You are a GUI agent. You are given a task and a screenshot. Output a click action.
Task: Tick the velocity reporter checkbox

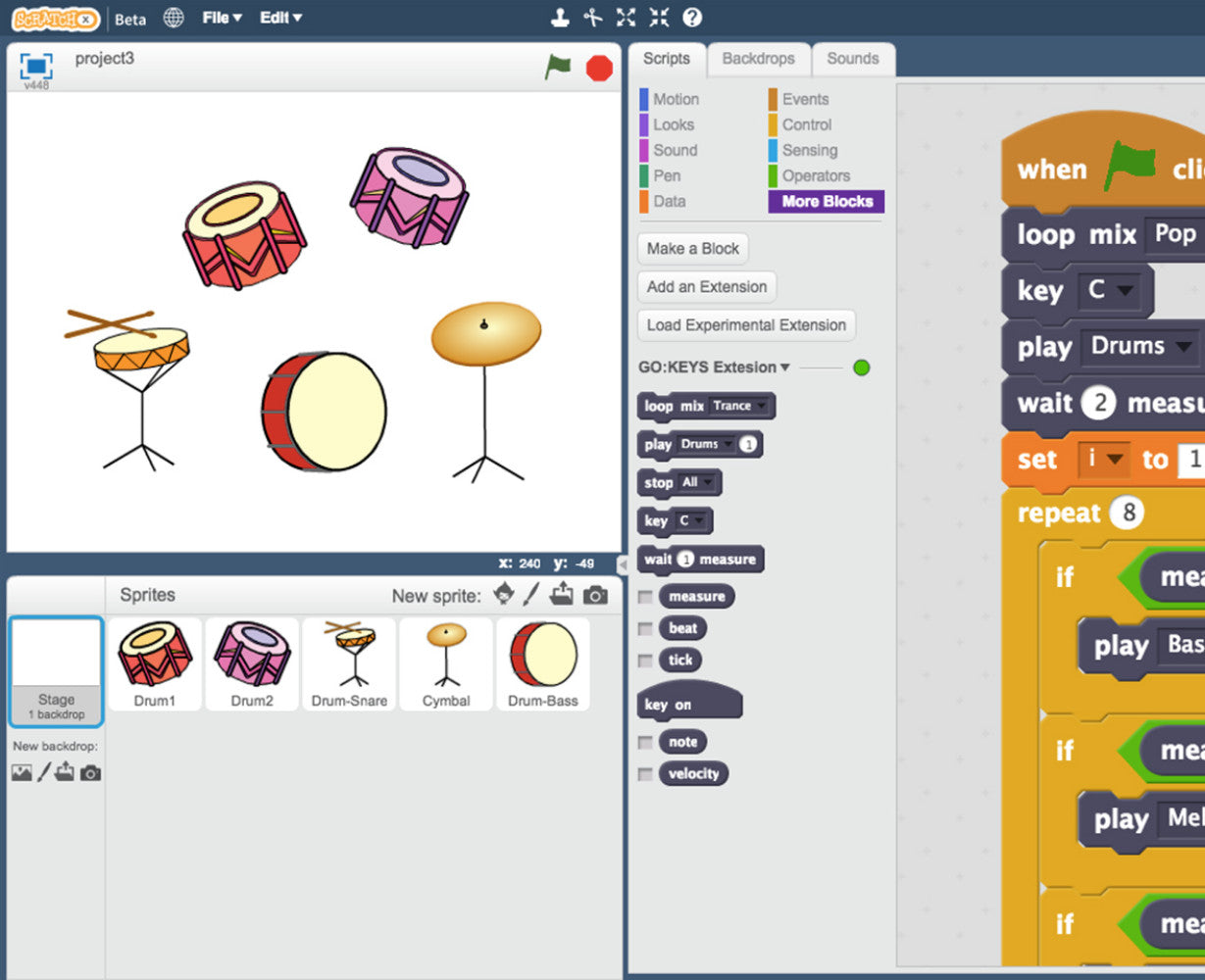pos(645,774)
